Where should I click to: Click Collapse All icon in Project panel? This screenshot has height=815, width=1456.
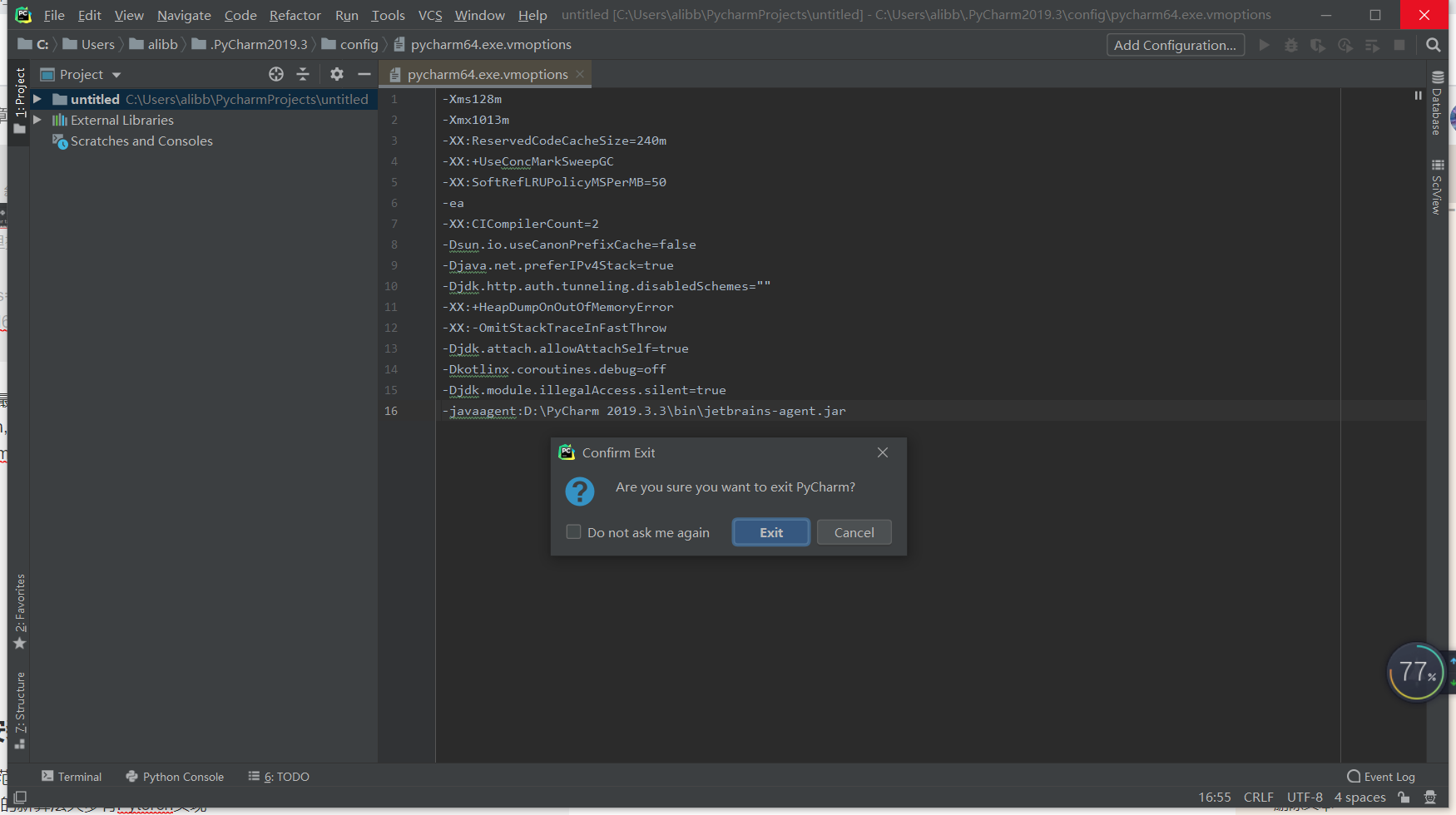click(303, 74)
